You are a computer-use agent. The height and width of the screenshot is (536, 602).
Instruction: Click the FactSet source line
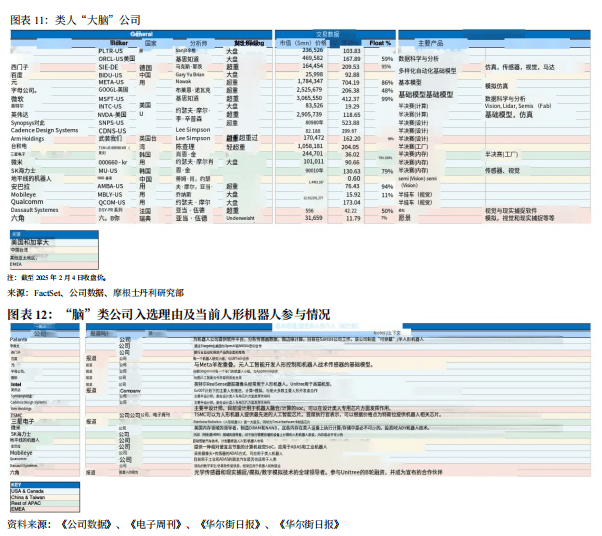click(96, 293)
